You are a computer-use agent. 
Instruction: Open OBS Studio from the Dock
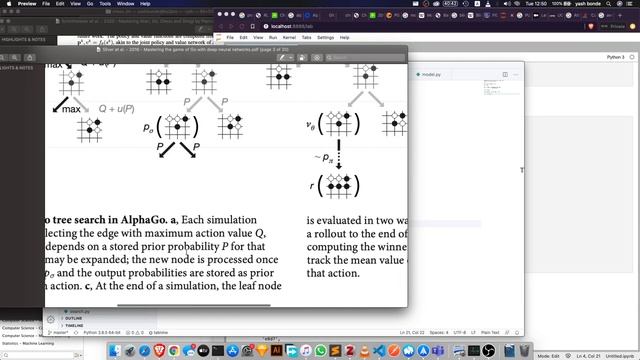tap(489, 350)
